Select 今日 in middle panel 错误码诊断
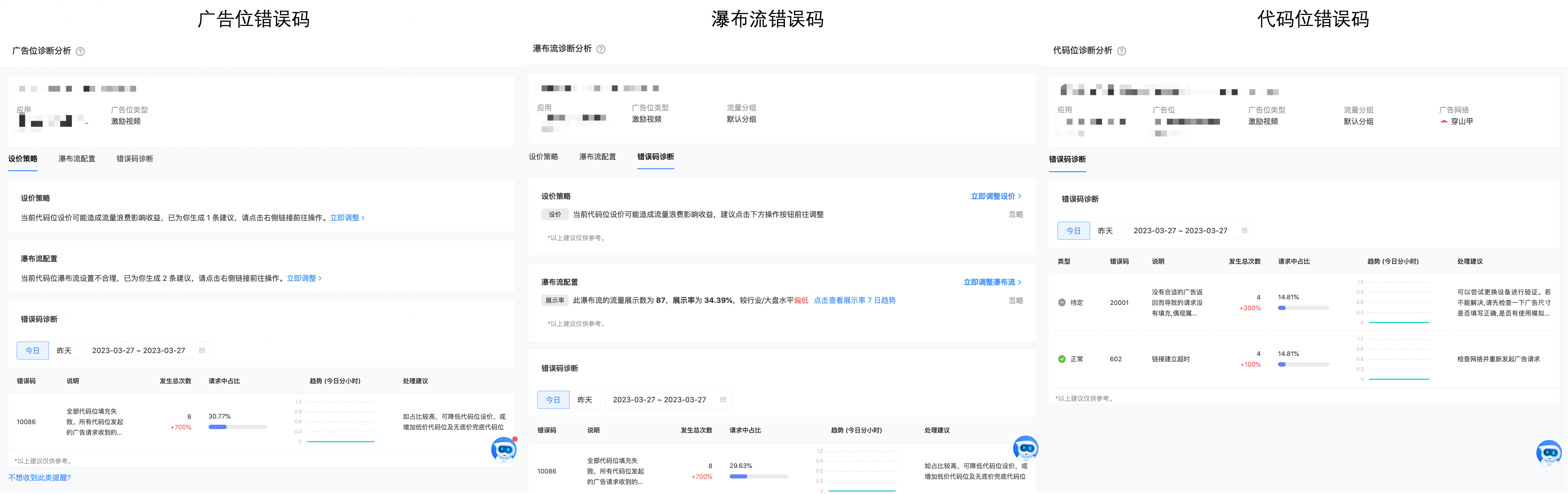Image resolution: width=1568 pixels, height=494 pixels. coord(553,400)
